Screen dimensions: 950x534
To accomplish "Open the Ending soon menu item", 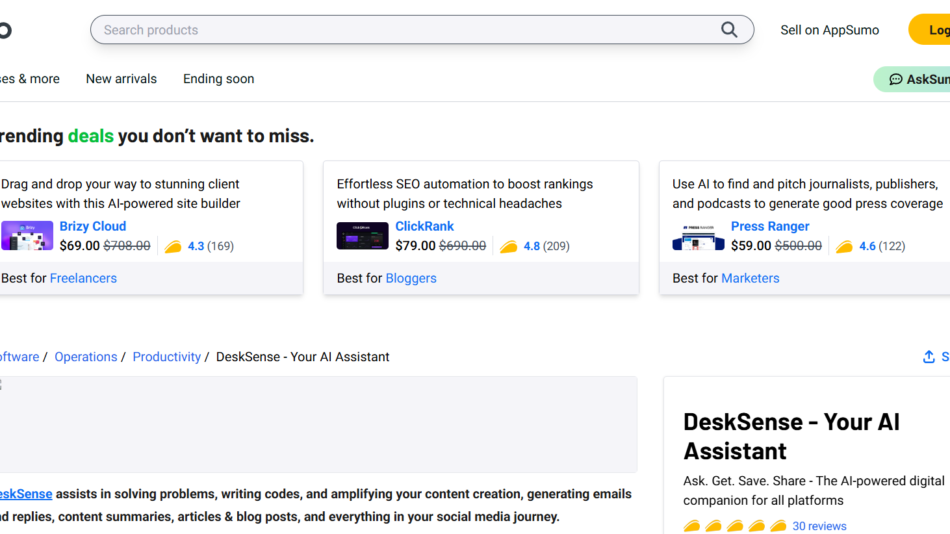I will pos(218,79).
